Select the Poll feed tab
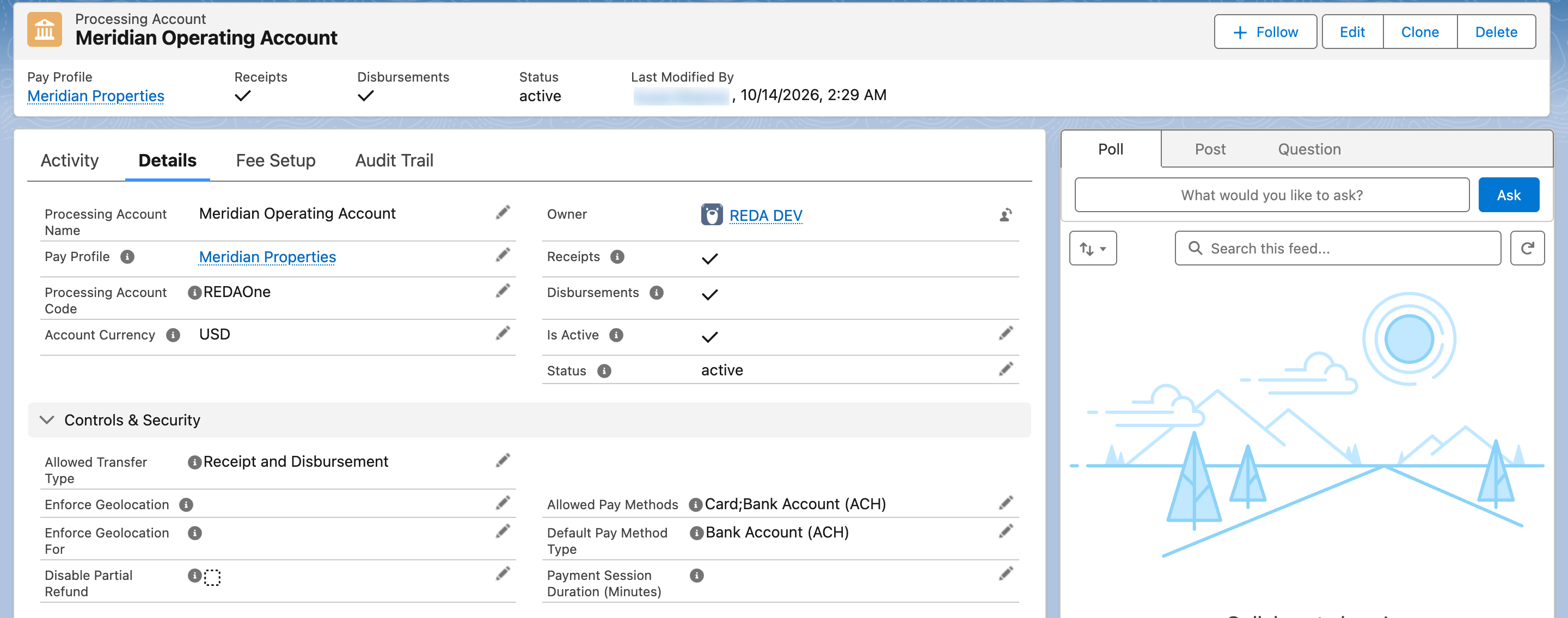The image size is (1568, 618). [x=1111, y=149]
